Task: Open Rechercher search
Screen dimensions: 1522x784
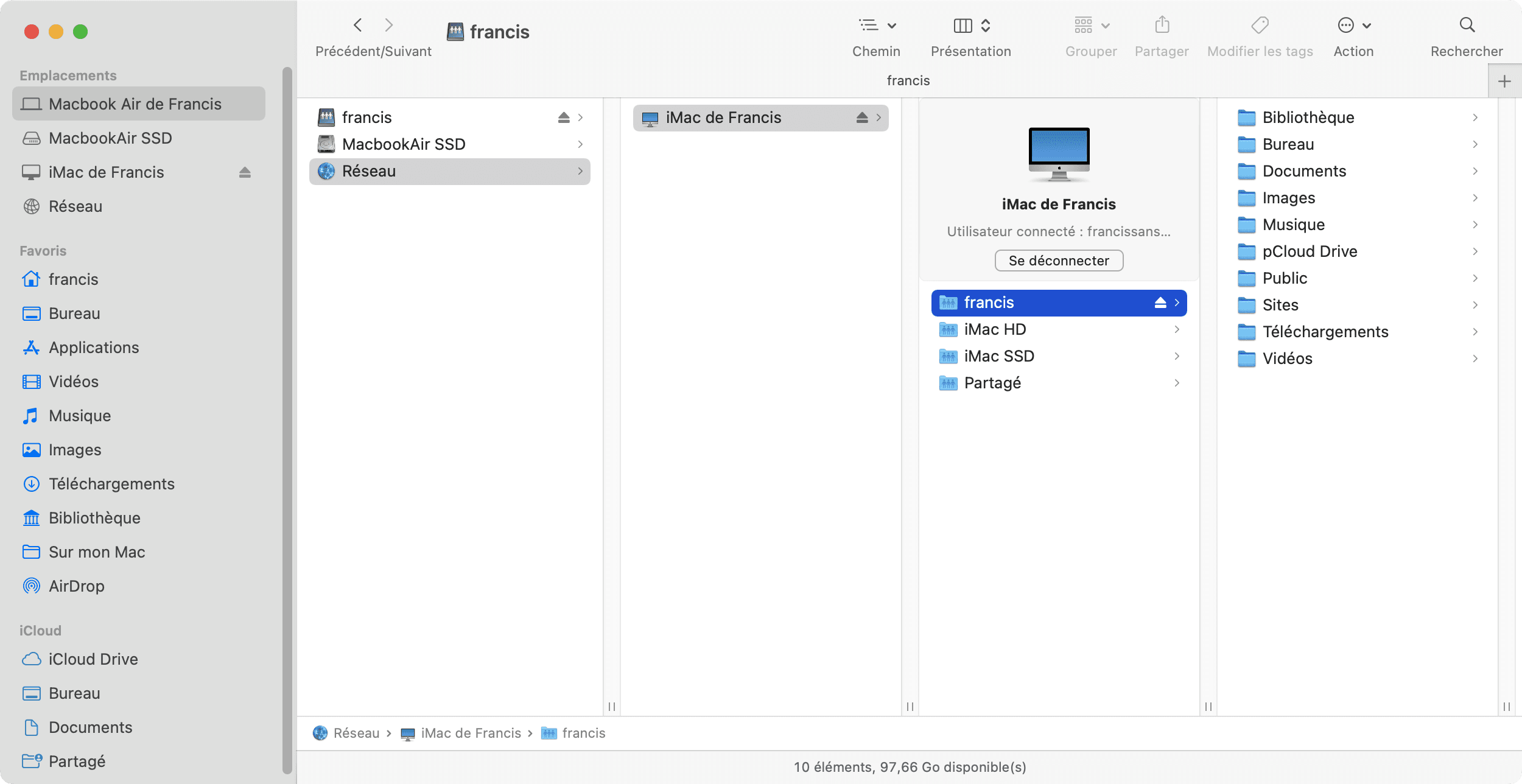Action: pos(1467,25)
